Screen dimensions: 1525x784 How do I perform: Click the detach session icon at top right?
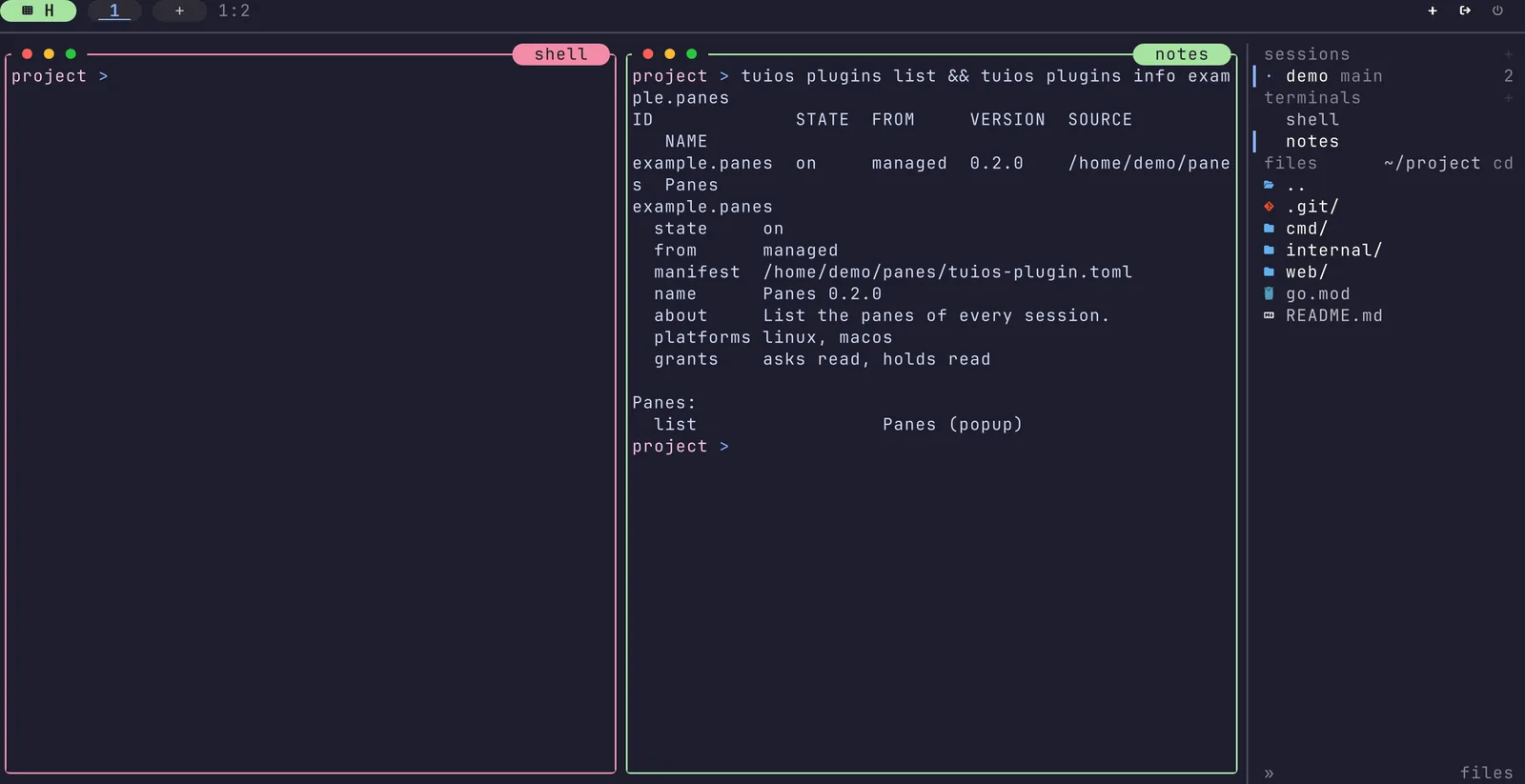pos(1465,10)
